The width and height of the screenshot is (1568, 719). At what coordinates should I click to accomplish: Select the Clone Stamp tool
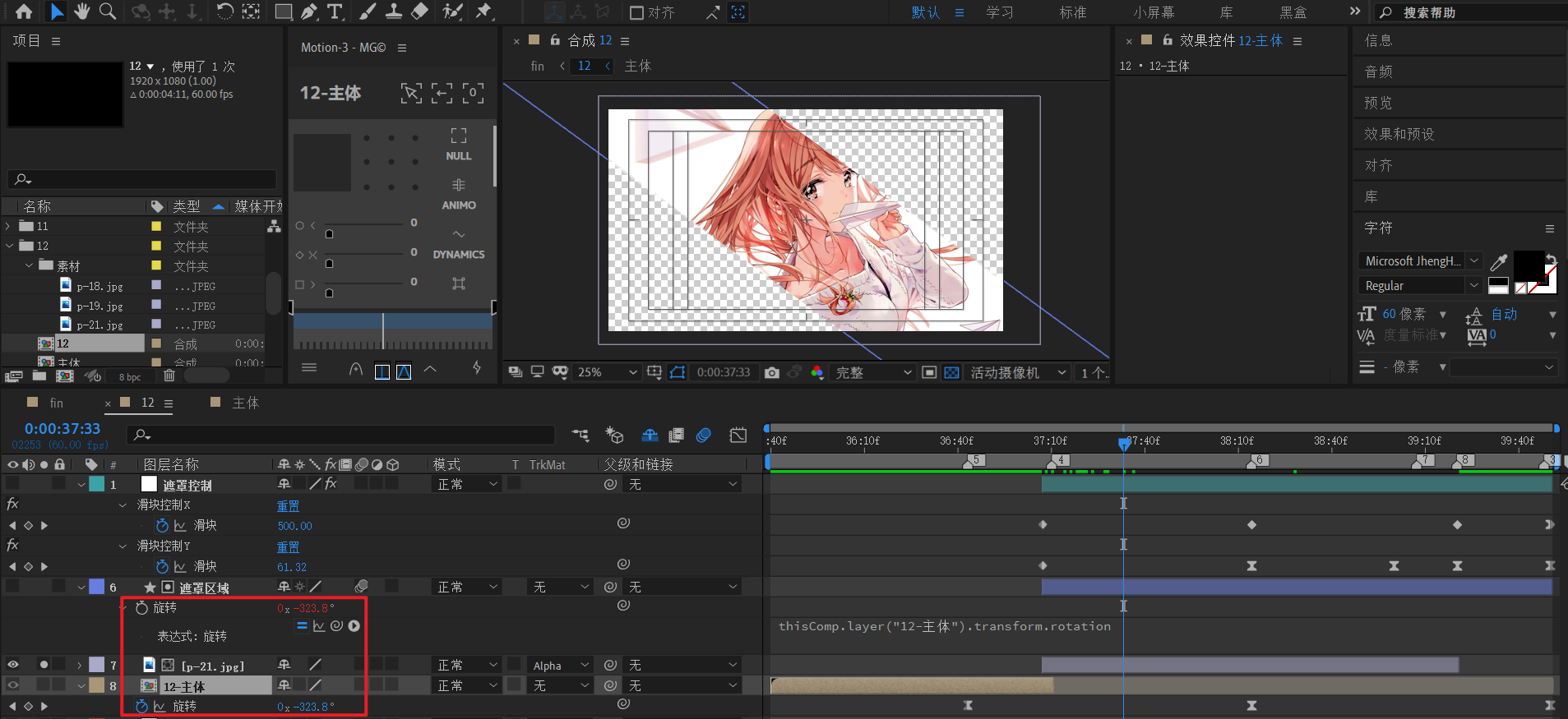pos(394,12)
